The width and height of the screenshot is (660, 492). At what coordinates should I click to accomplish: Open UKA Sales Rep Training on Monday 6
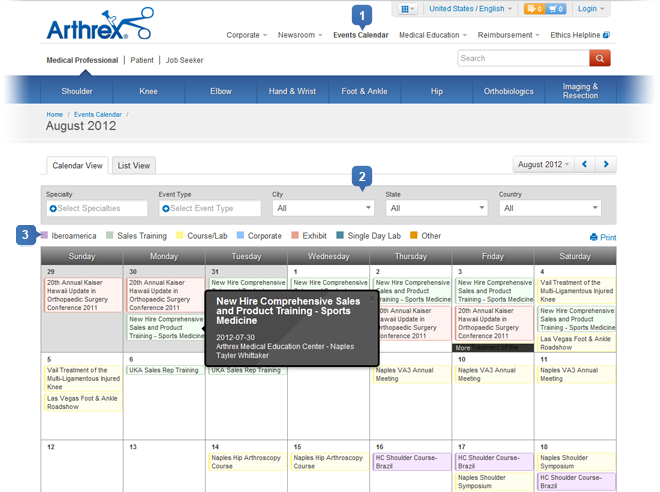[165, 370]
